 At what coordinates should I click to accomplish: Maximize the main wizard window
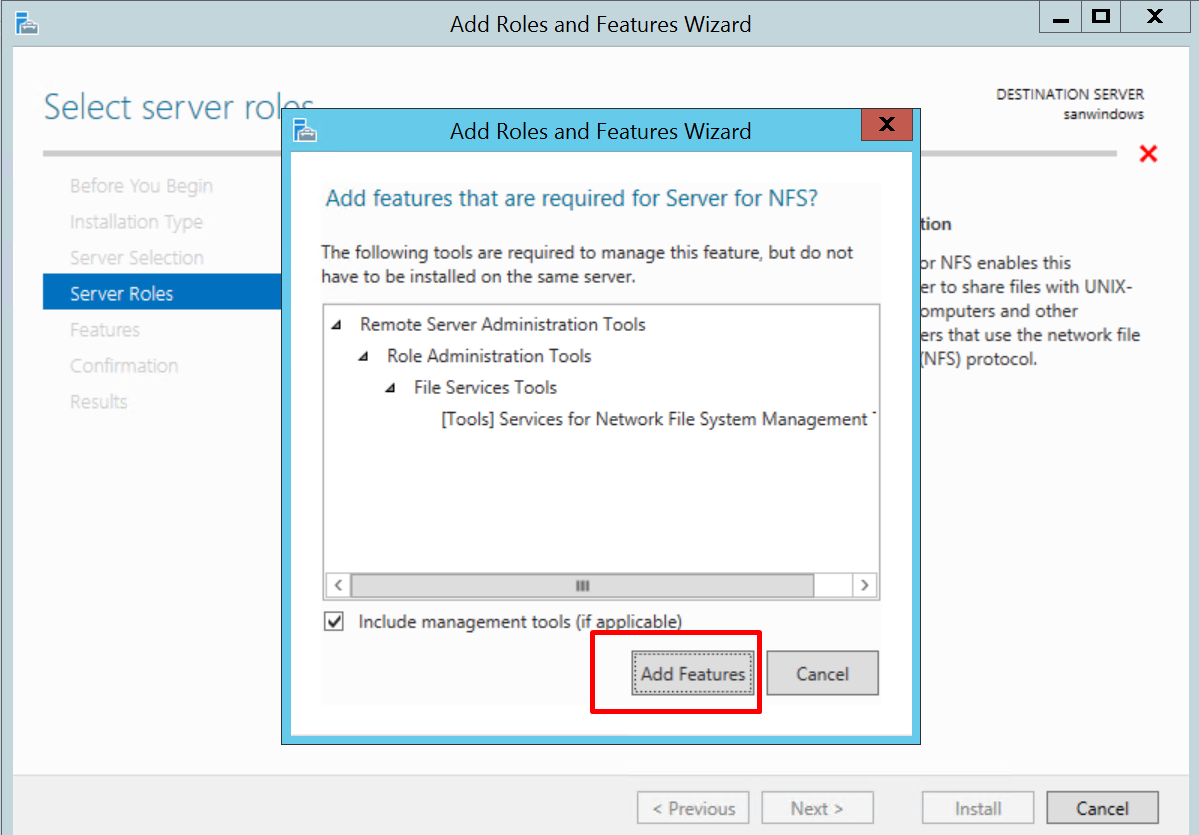coord(1101,18)
